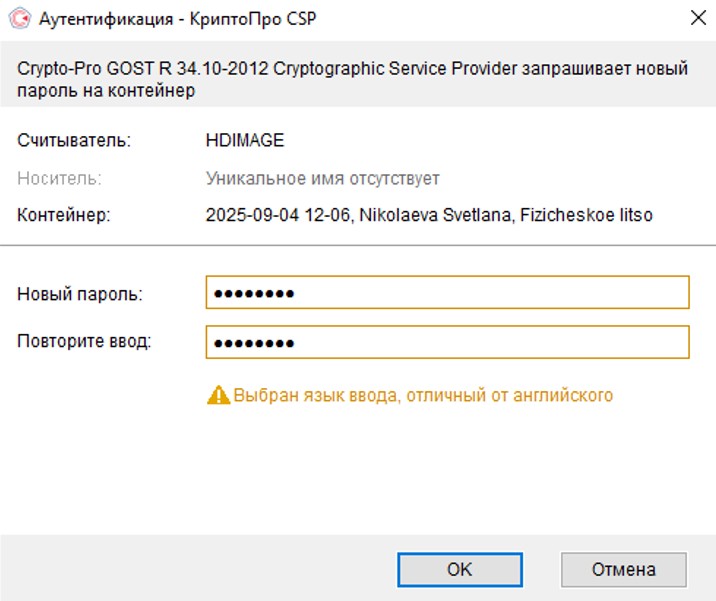716x601 pixels.
Task: Click the 'Контейнер:' label
Action: [63, 215]
